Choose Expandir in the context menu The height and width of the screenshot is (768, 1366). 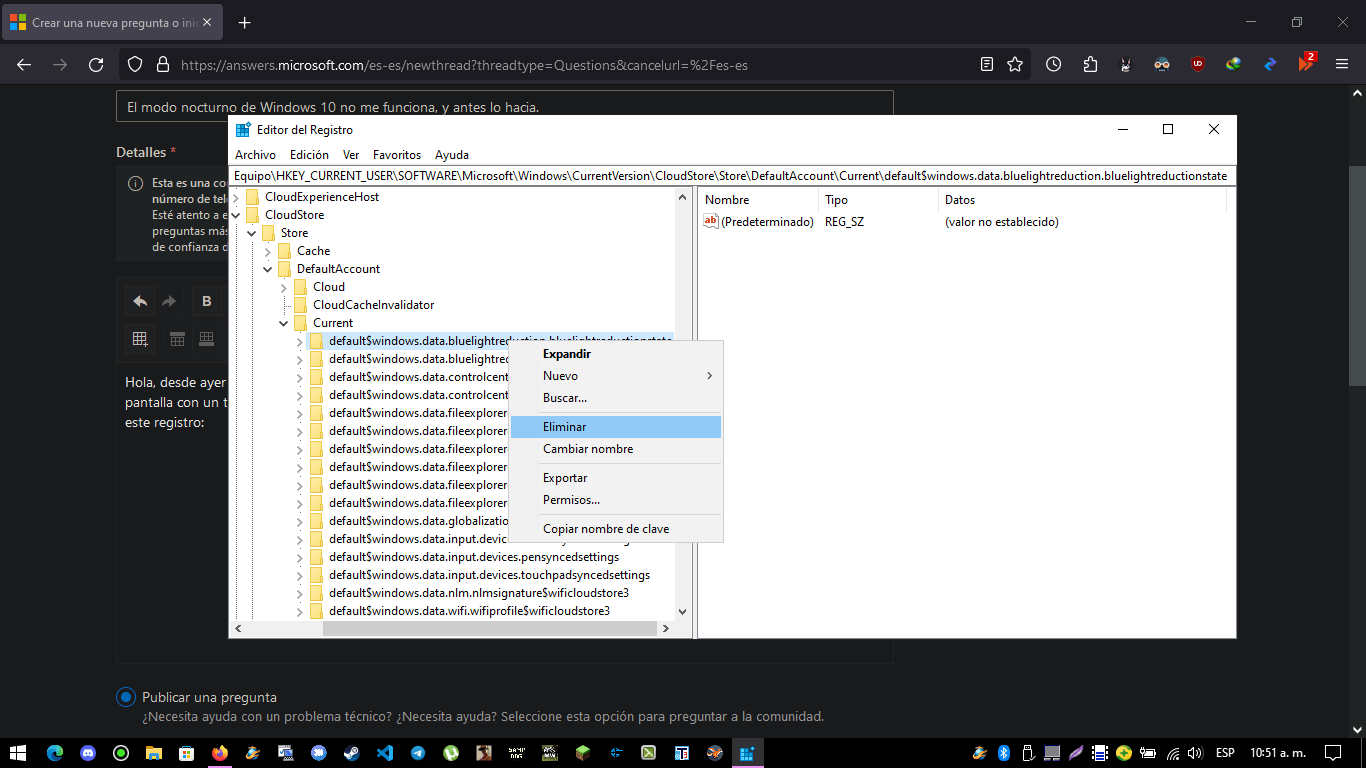pyautogui.click(x=616, y=354)
